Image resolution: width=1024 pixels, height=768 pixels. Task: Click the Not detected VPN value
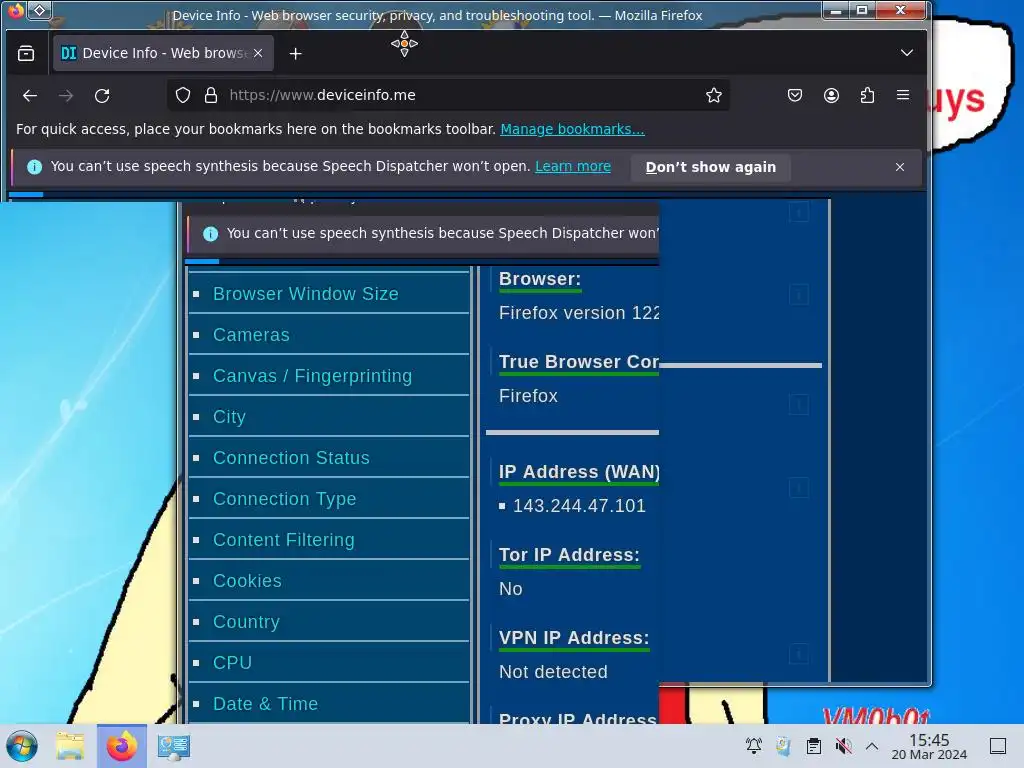[553, 672]
